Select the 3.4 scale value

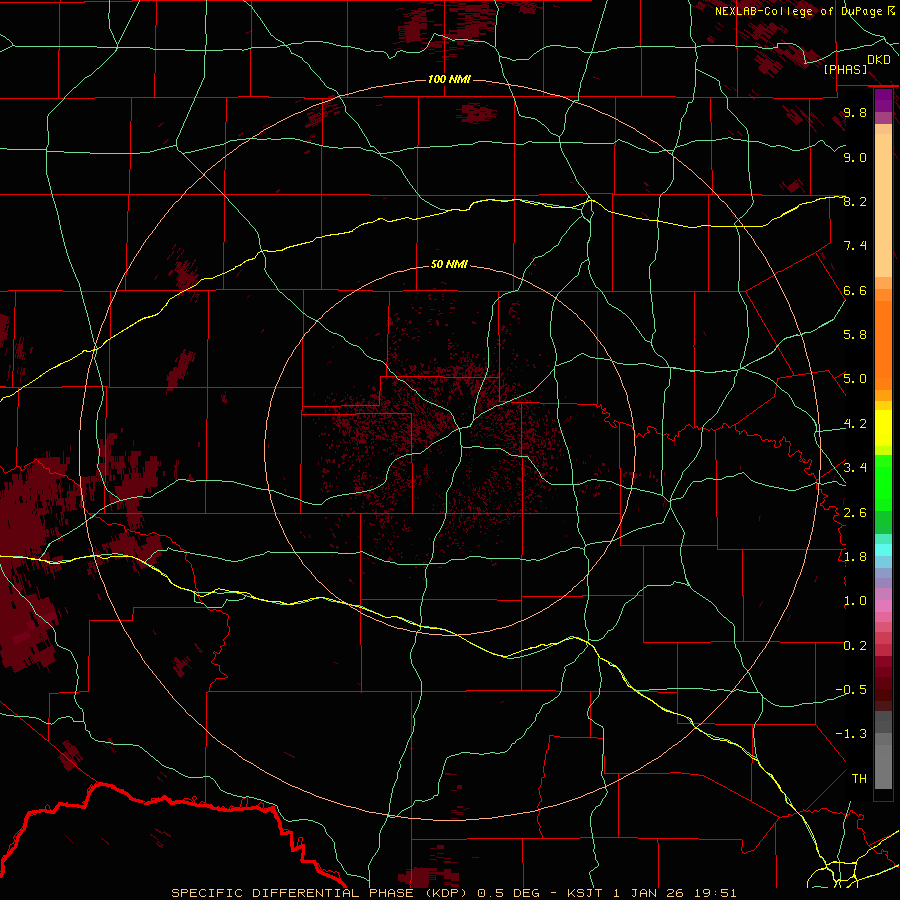point(855,468)
